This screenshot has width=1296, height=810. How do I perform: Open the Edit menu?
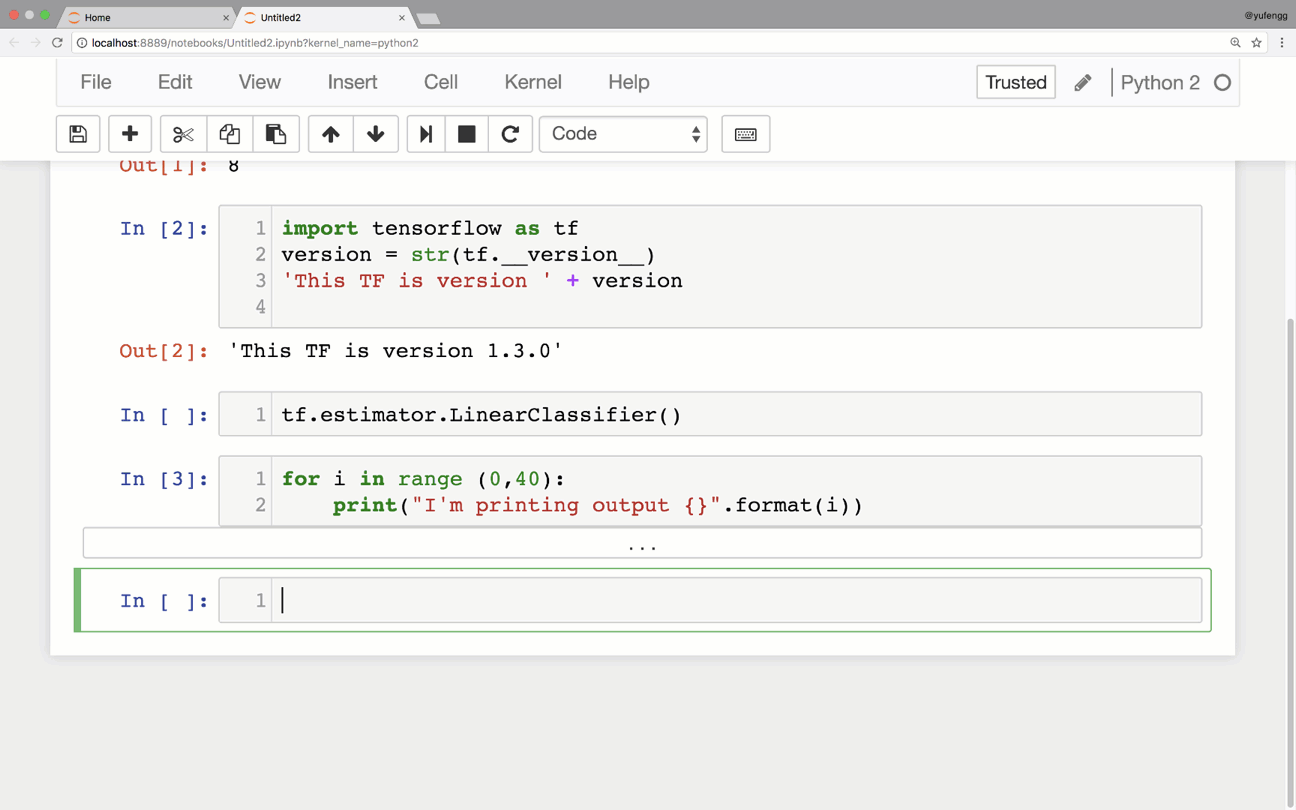click(175, 82)
